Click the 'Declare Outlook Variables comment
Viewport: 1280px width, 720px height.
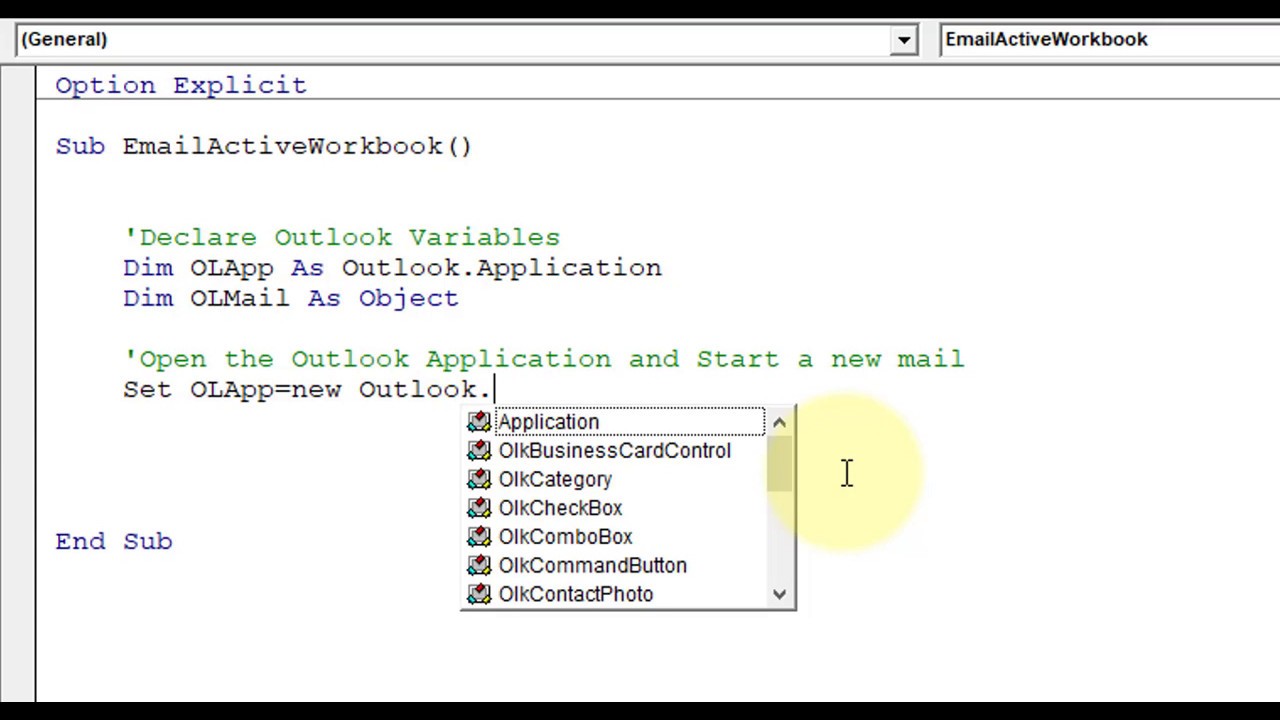point(342,238)
